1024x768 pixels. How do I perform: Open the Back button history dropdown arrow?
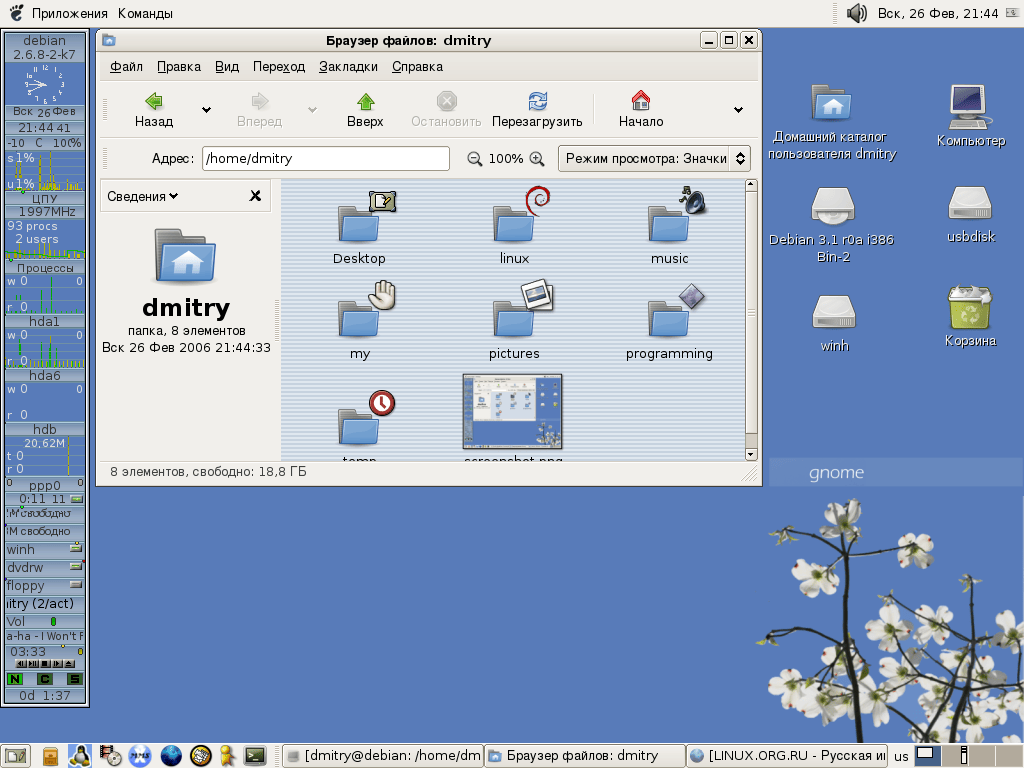pos(206,110)
